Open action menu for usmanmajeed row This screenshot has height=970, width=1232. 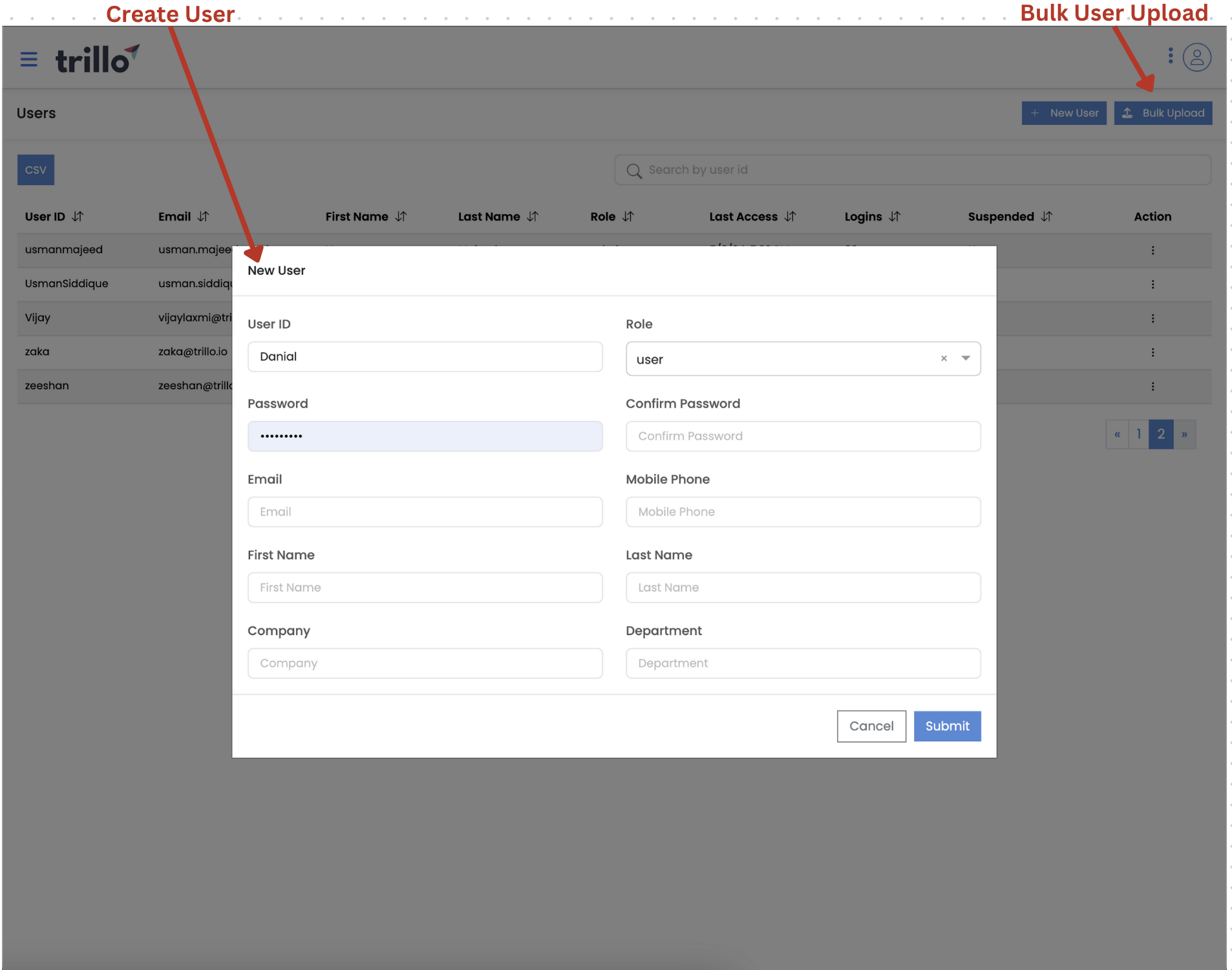coord(1152,250)
